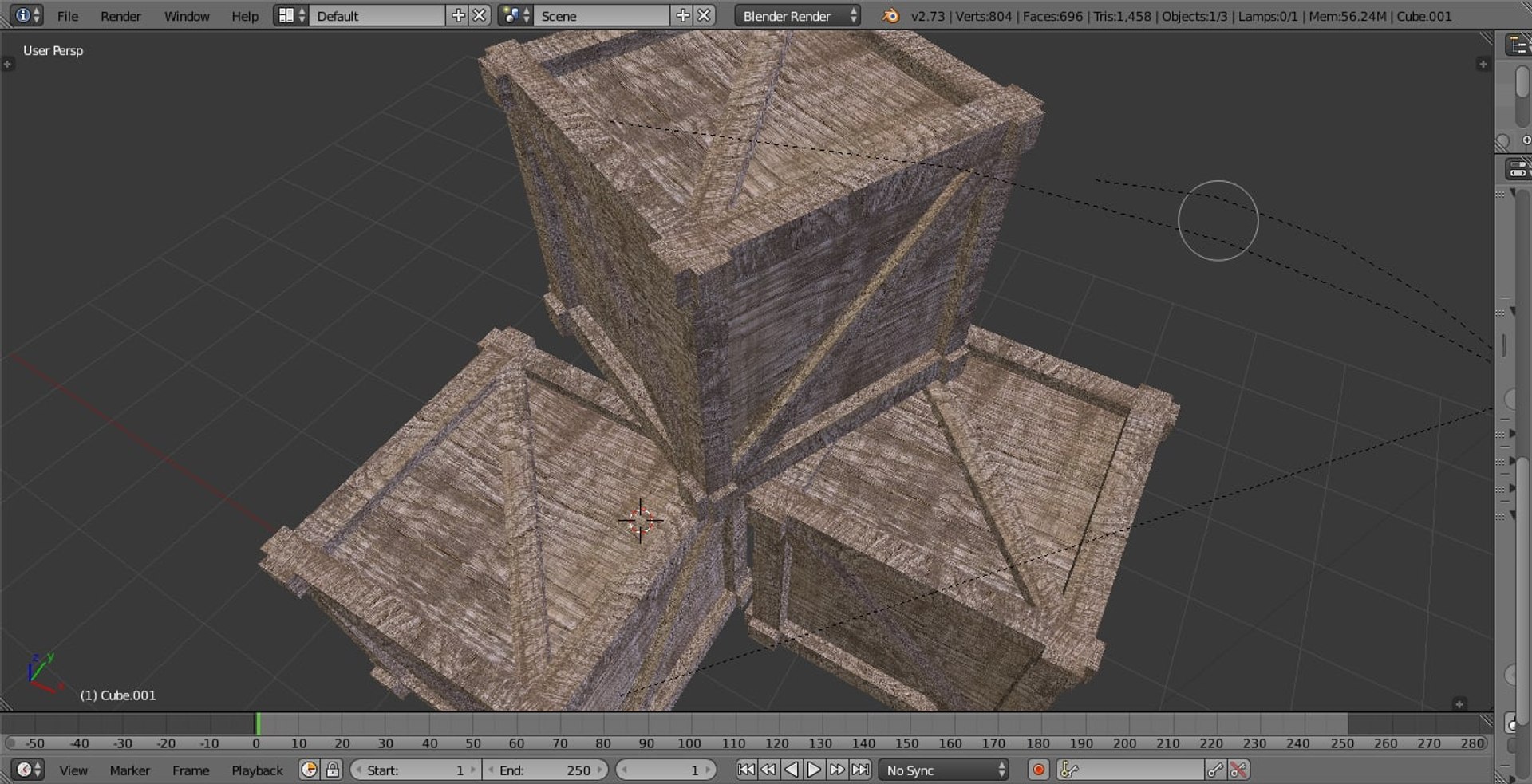
Task: Expand the hidden tool shelf in the viewport
Action: 8,64
